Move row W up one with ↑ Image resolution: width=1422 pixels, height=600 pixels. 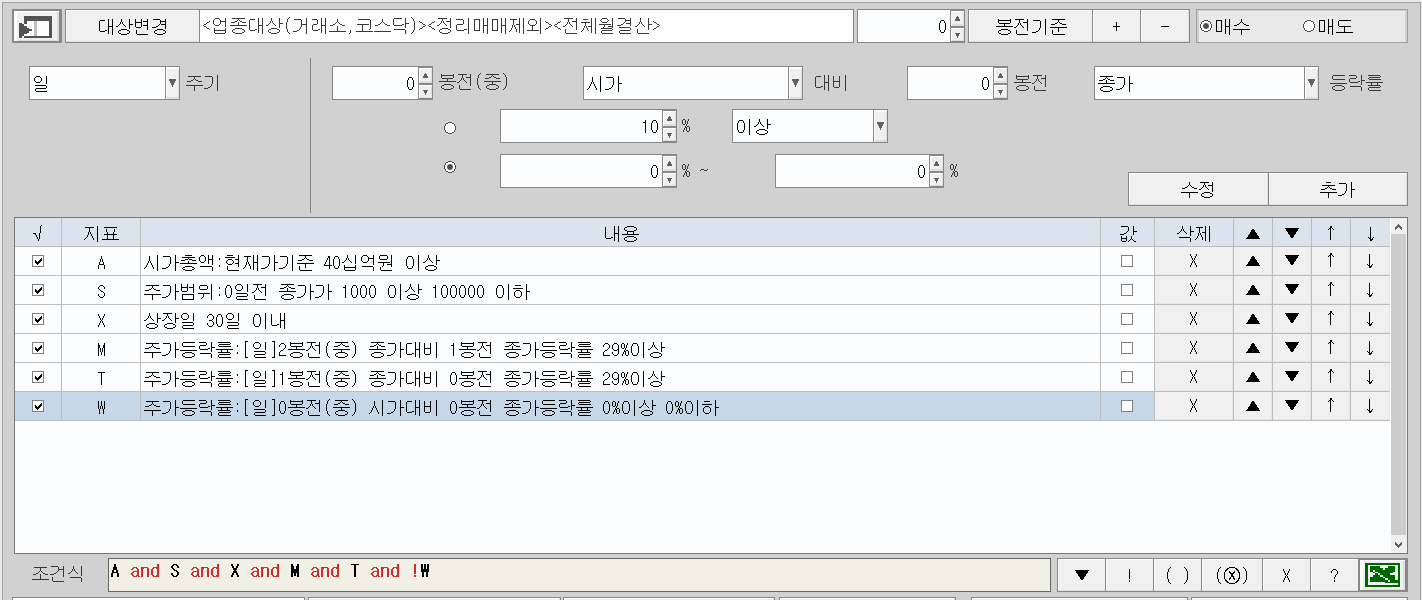pos(1331,407)
